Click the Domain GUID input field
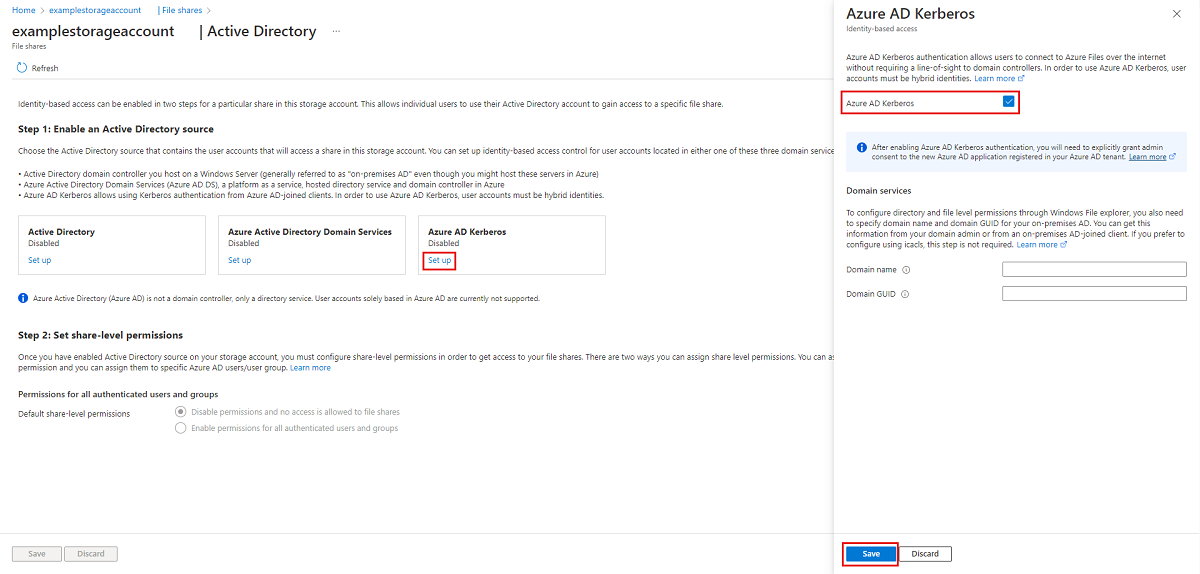 click(x=1094, y=293)
